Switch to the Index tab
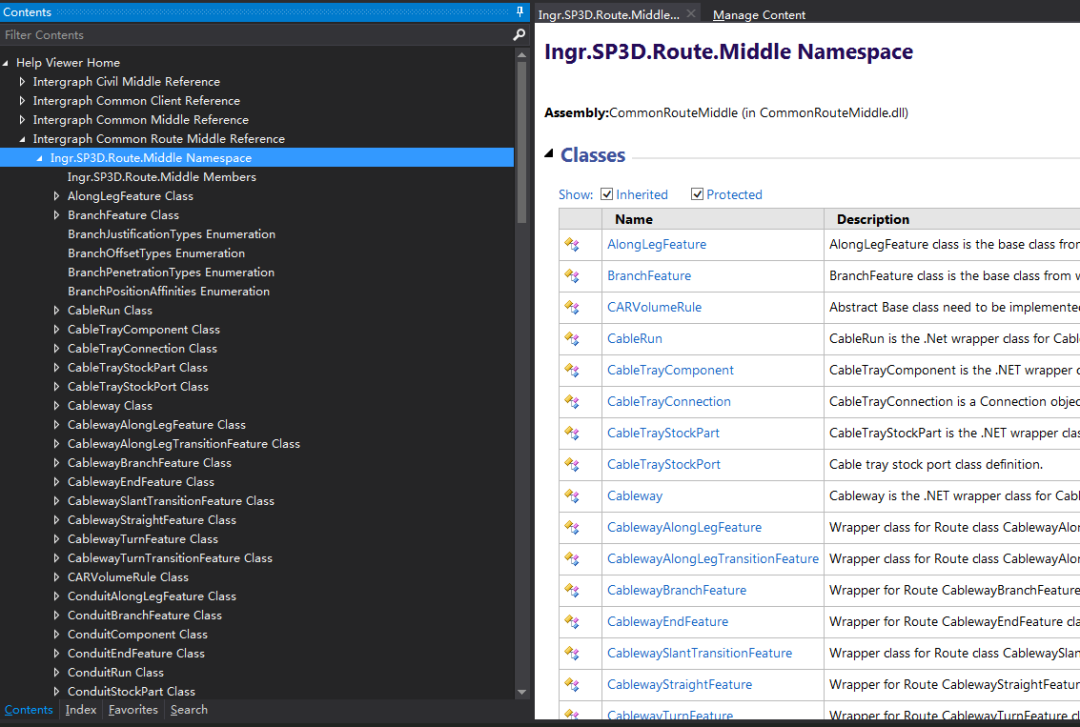The image size is (1080, 727). [x=81, y=710]
